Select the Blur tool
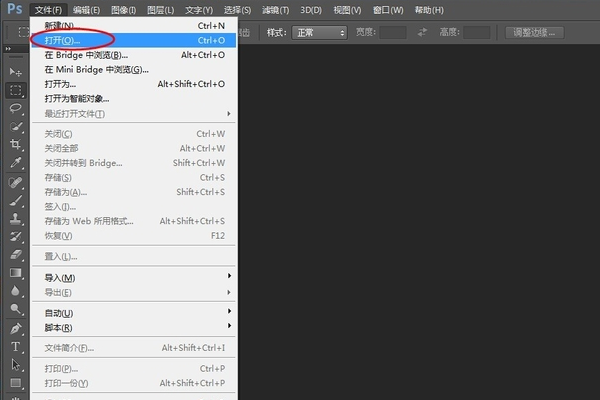The height and width of the screenshot is (400, 600). 16,291
